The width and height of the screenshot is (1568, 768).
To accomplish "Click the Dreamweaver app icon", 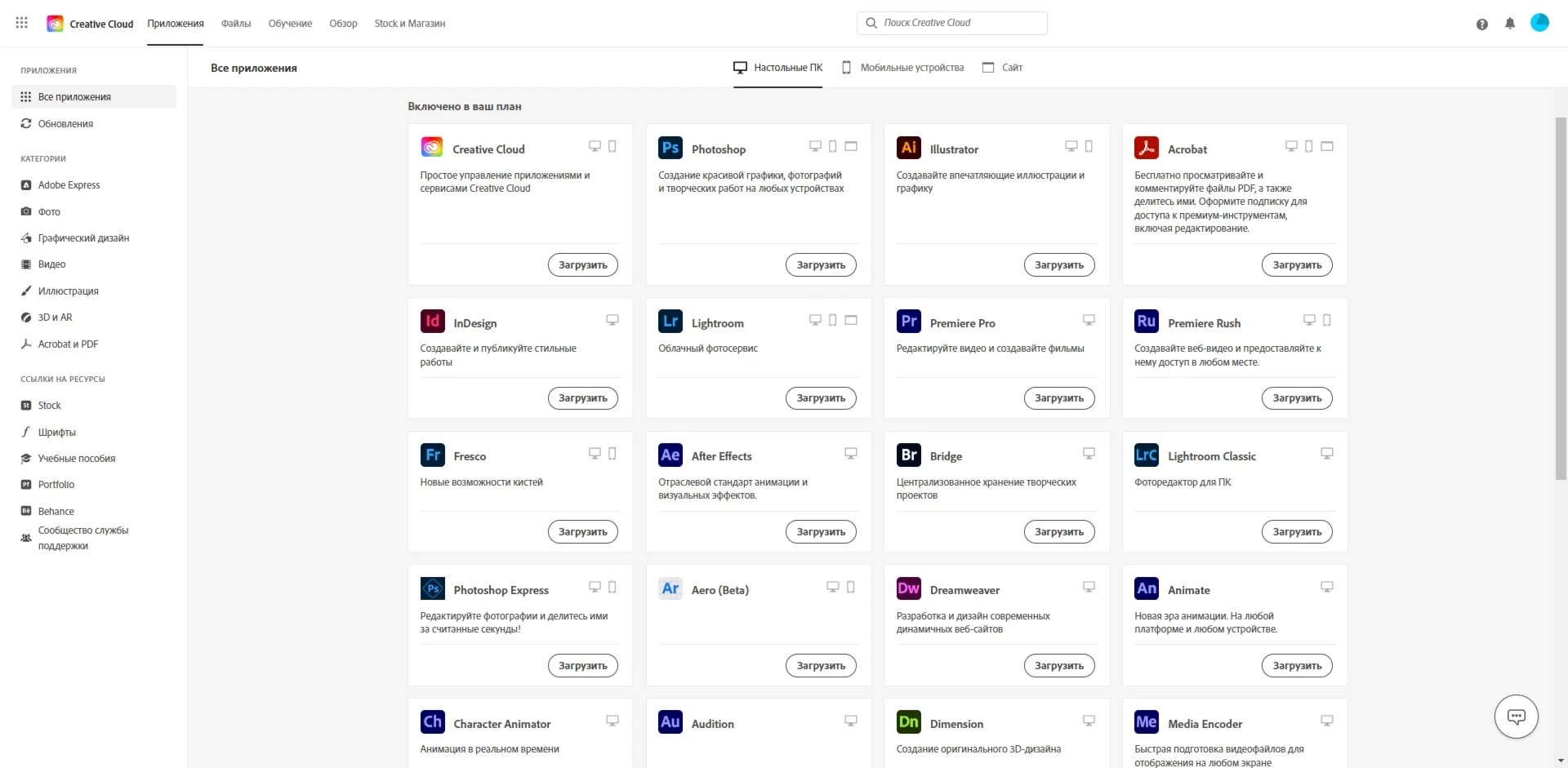I will click(x=908, y=588).
